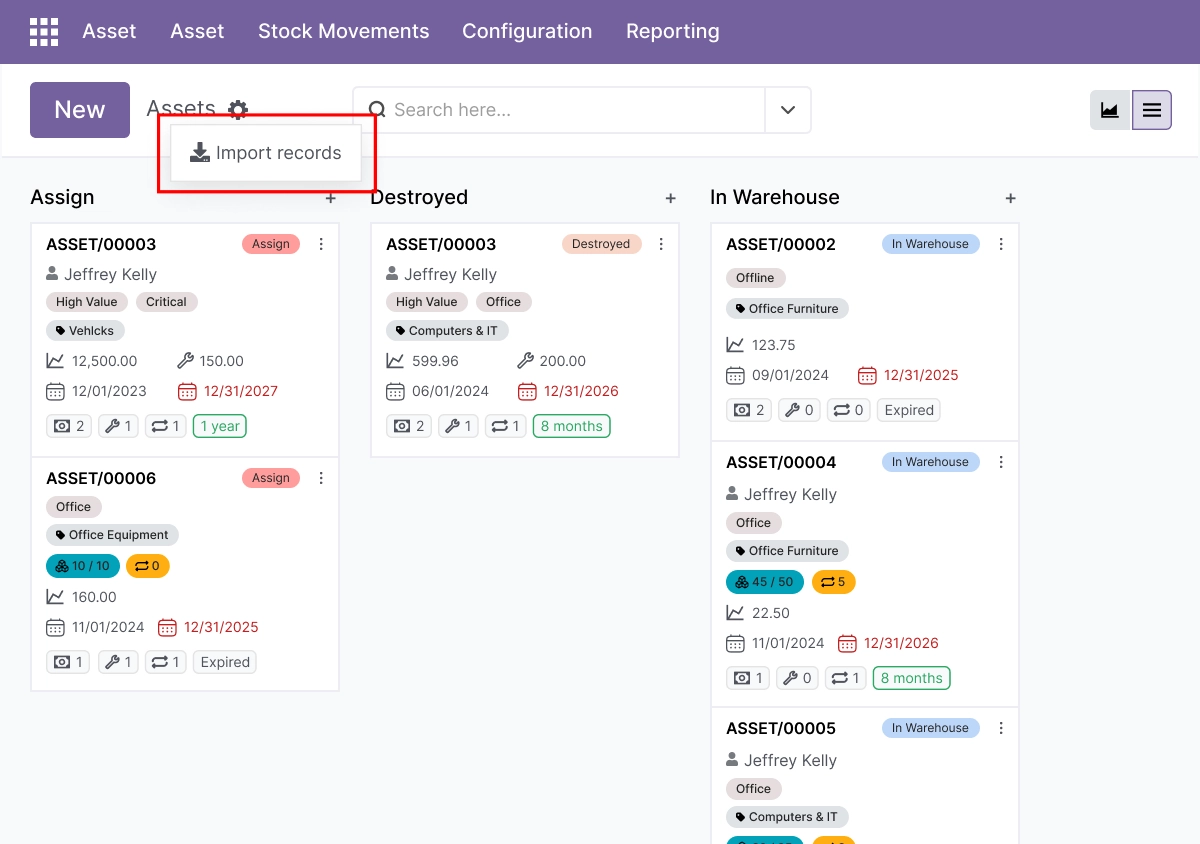The image size is (1200, 844).
Task: Open options menu on Destroyed ASSET/00003 card
Action: [661, 244]
